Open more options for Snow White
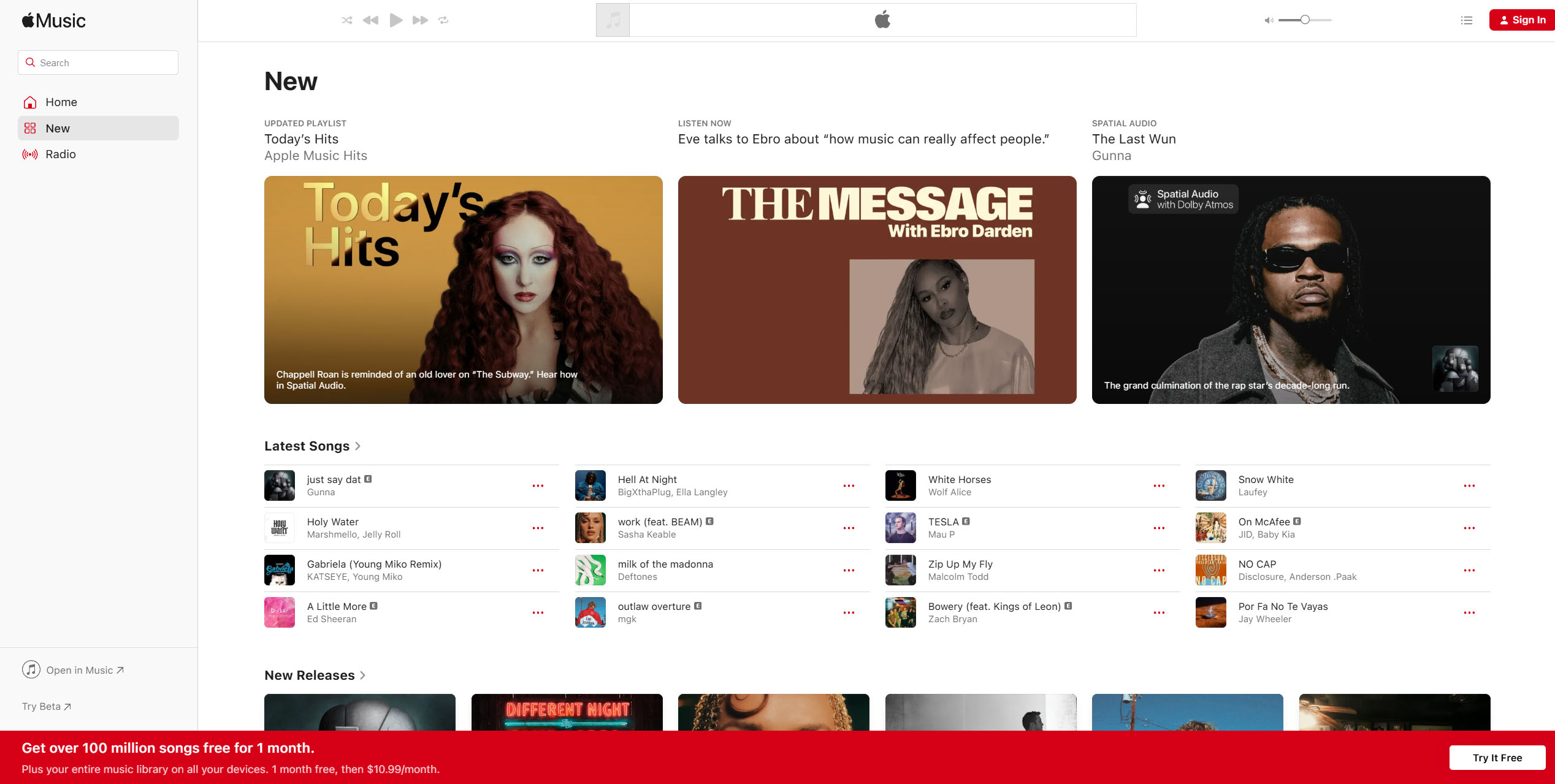Image resolution: width=1555 pixels, height=784 pixels. click(1469, 486)
